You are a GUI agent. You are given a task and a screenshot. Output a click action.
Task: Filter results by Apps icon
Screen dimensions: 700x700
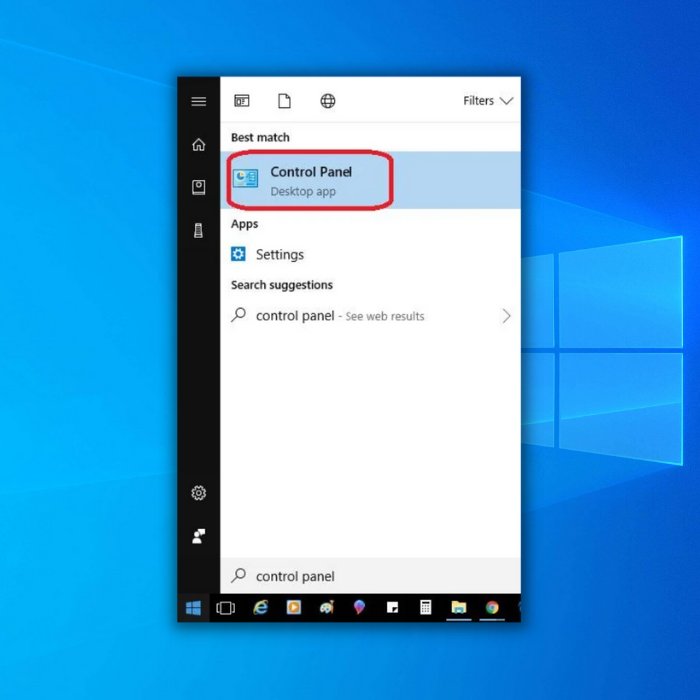pos(242,101)
